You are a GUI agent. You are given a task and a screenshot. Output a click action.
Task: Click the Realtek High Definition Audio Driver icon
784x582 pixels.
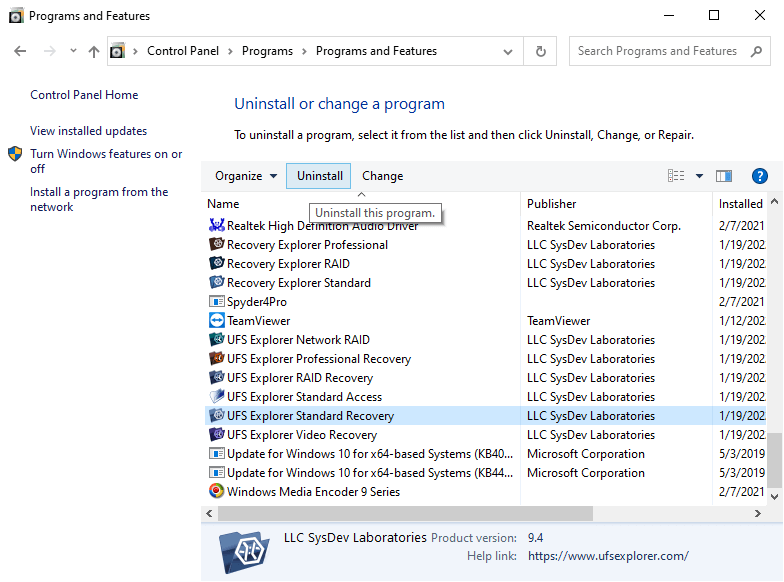(217, 226)
